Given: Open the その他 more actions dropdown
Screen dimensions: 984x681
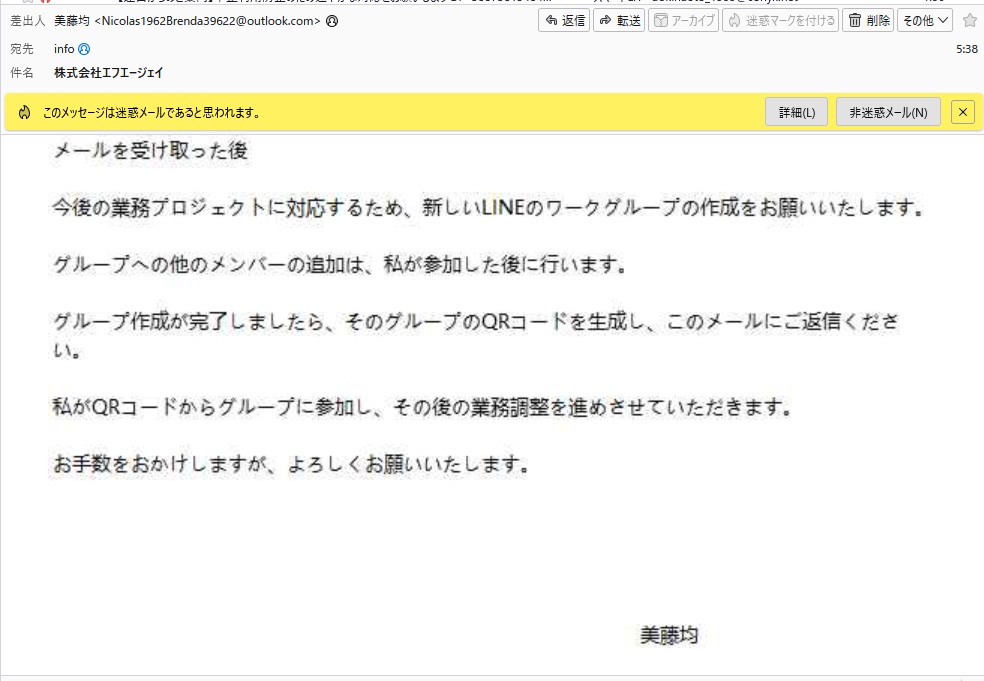Looking at the screenshot, I should (925, 20).
